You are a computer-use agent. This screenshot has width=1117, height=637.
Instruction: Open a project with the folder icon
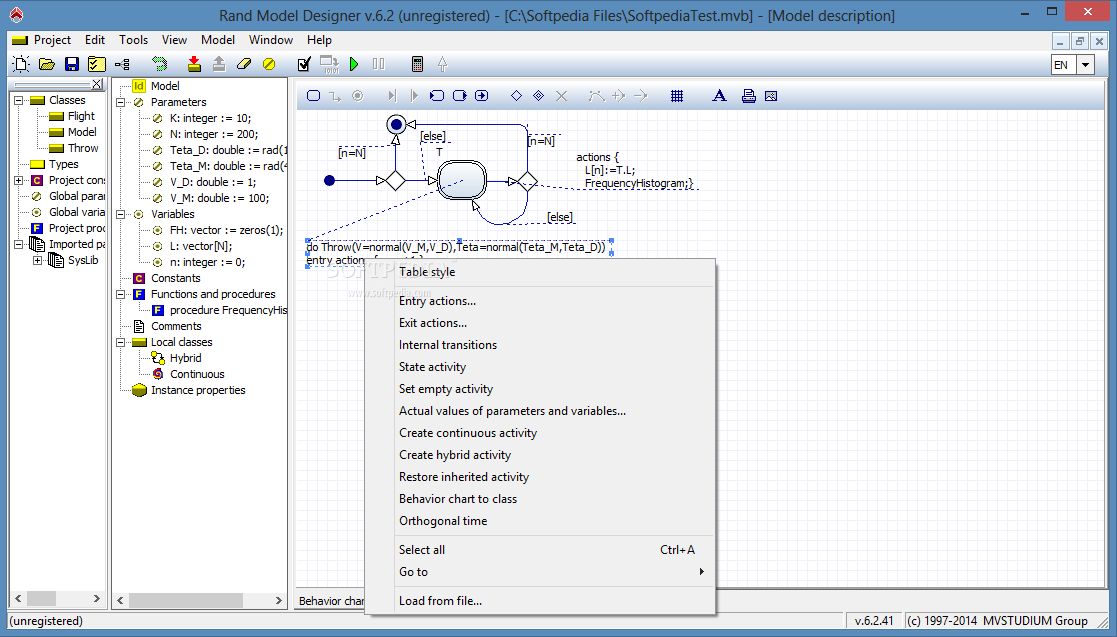[x=47, y=64]
